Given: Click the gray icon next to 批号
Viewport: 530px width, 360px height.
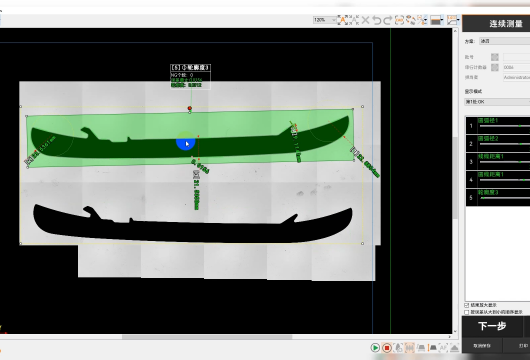Looking at the screenshot, I should (495, 57).
